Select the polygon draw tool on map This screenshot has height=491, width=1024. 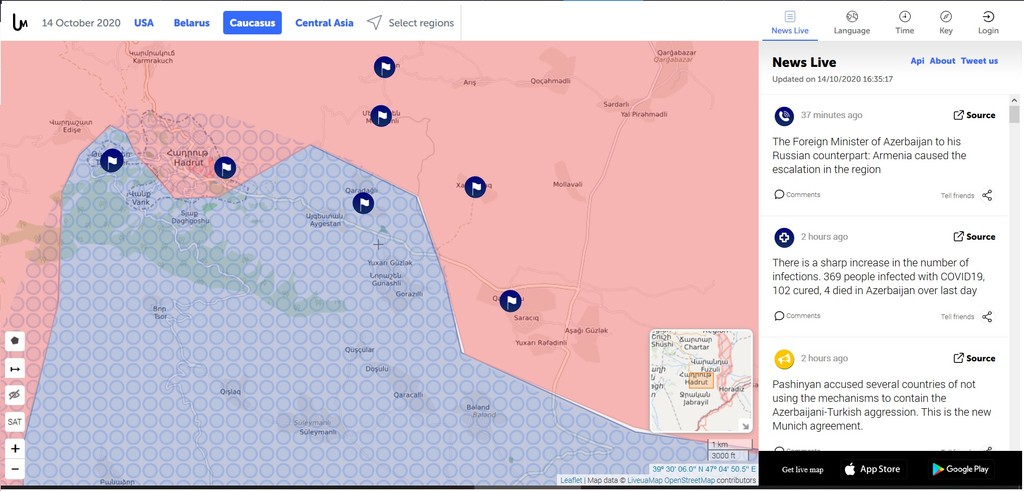pyautogui.click(x=15, y=341)
